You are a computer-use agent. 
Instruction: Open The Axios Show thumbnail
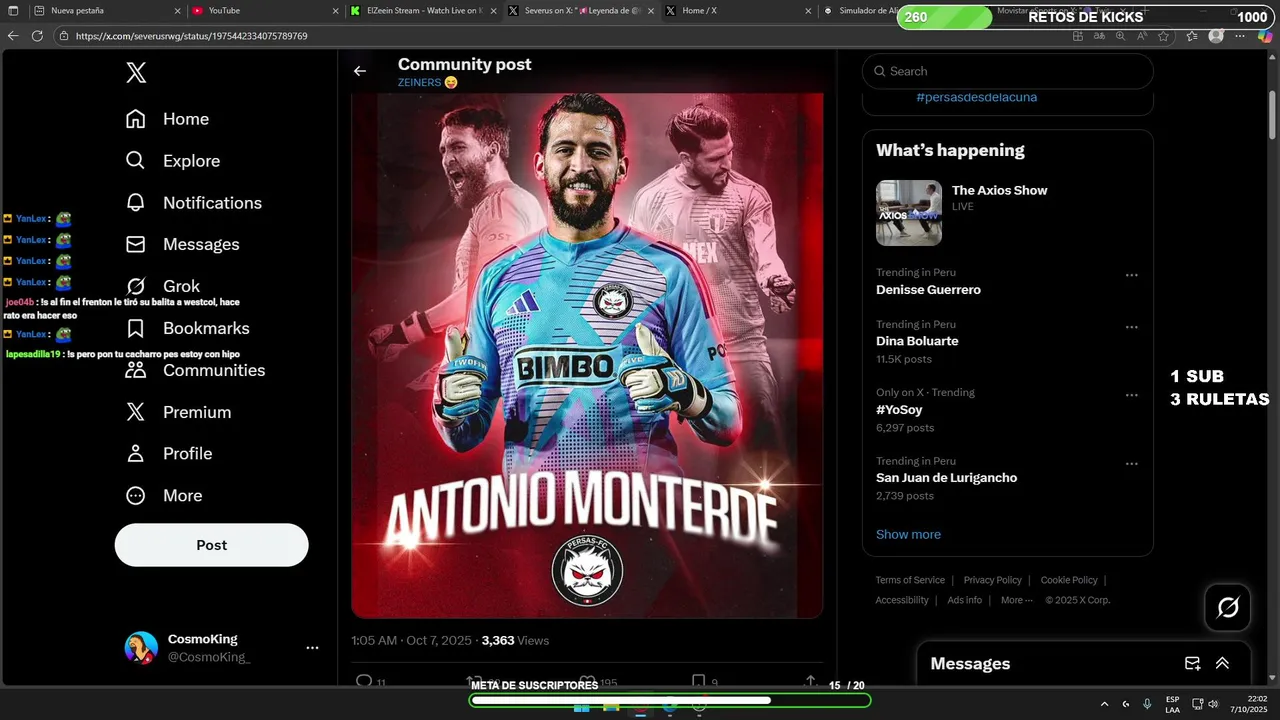(x=909, y=213)
